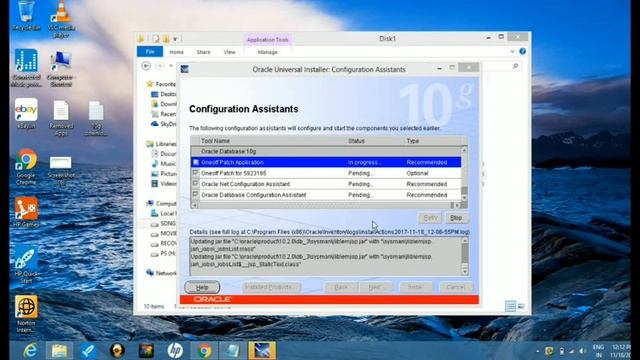
Task: Select Network in Explorer navigation pane
Action: pyautogui.click(x=161, y=273)
